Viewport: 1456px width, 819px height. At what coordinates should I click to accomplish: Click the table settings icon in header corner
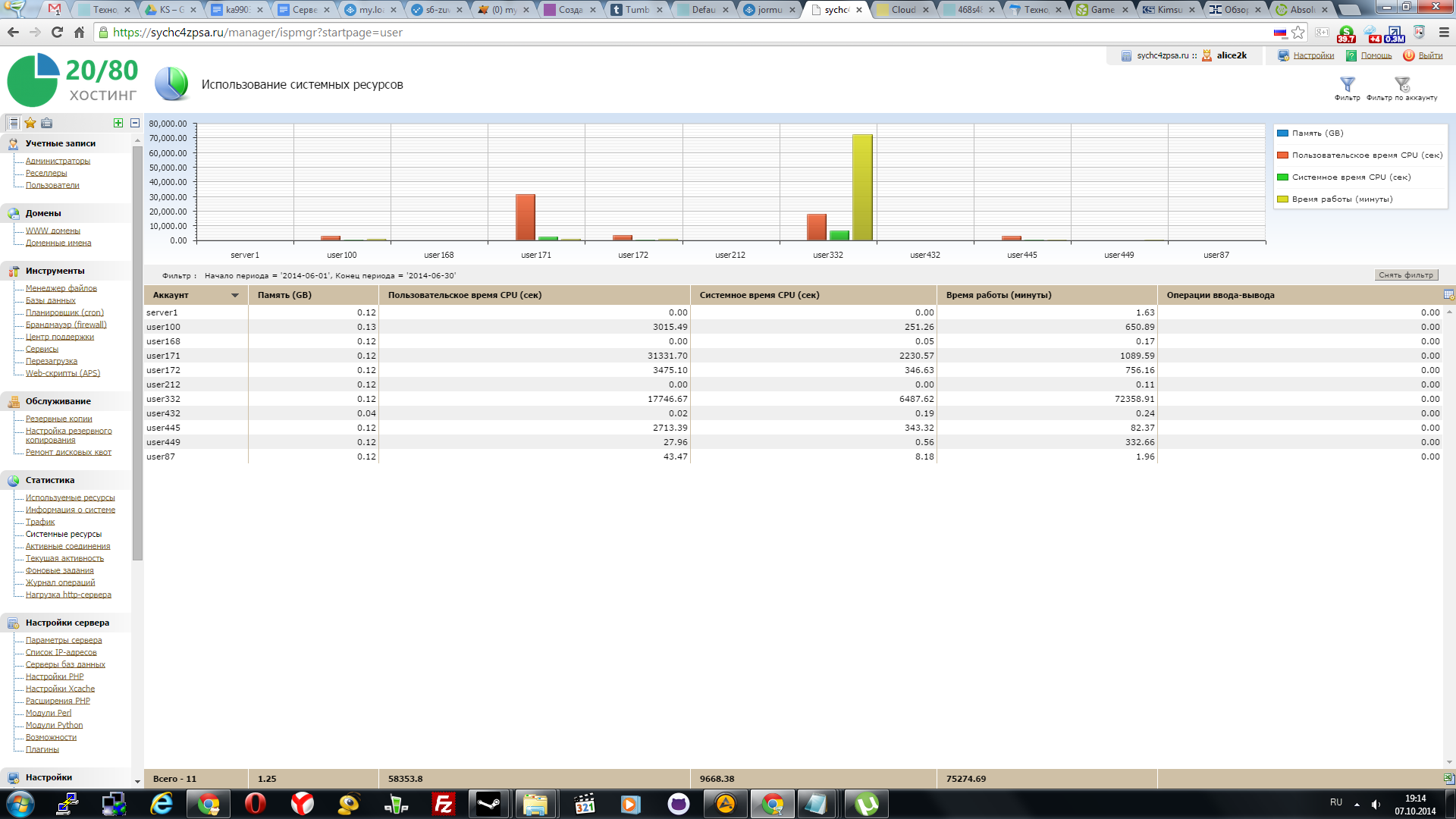1448,295
